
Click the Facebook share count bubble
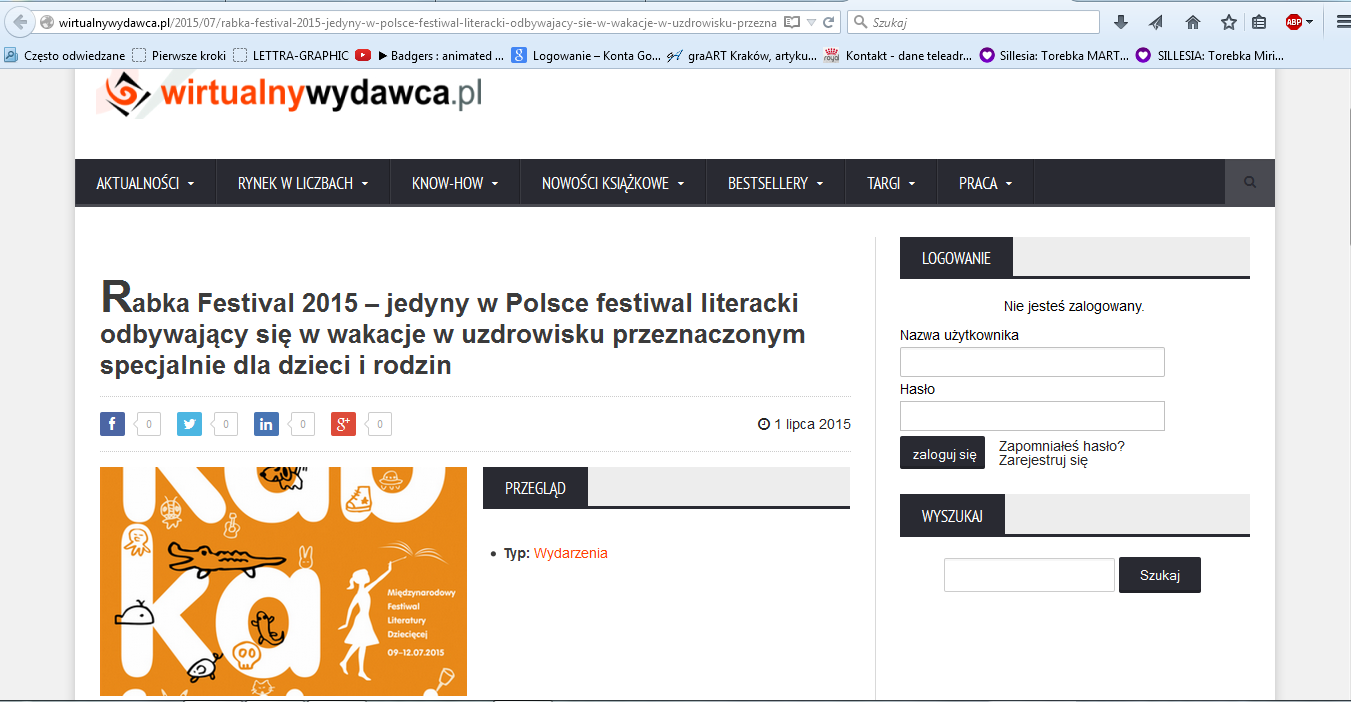click(x=147, y=424)
